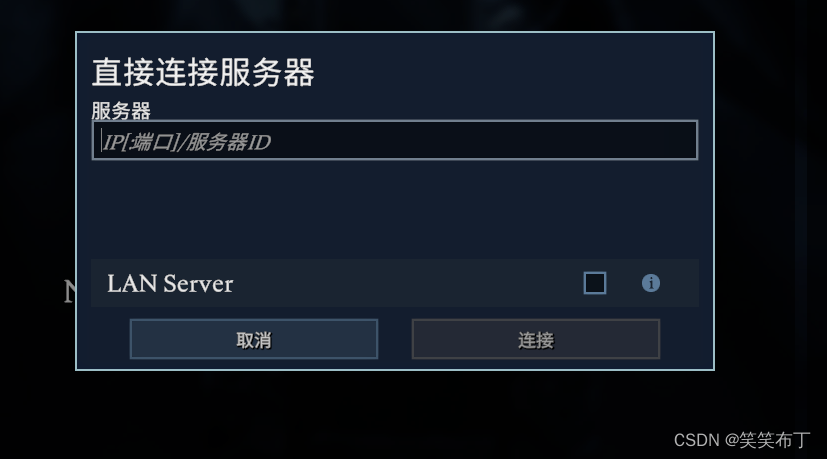Click the LAN Server label text

tap(170, 284)
